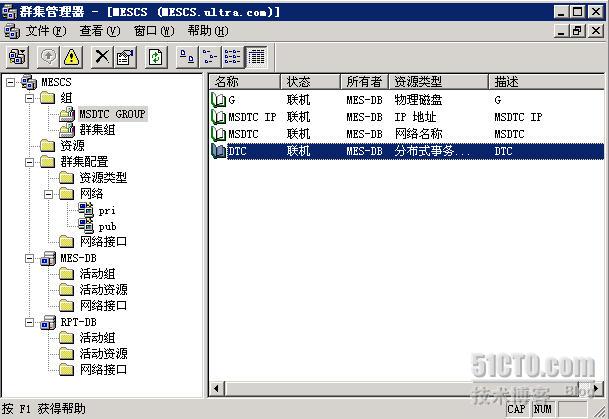Open the 查看(V) menu

(x=99, y=31)
